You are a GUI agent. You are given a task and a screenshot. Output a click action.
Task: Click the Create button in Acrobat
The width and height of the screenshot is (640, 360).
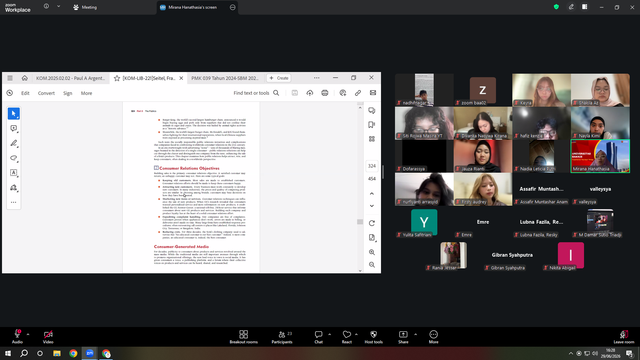click(x=279, y=78)
